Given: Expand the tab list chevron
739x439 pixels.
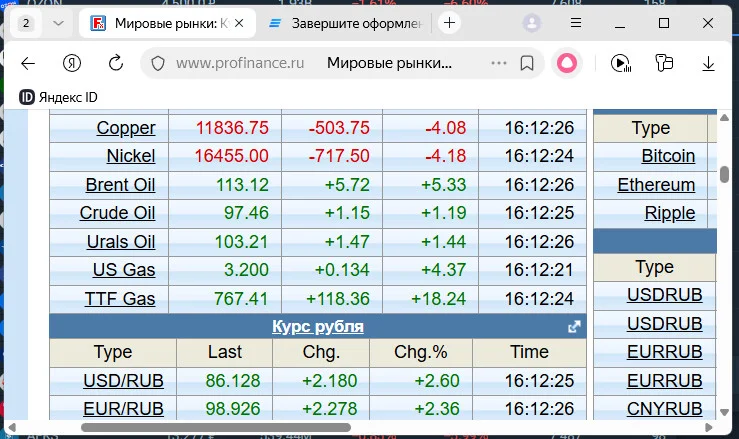Looking at the screenshot, I should pyautogui.click(x=58, y=23).
